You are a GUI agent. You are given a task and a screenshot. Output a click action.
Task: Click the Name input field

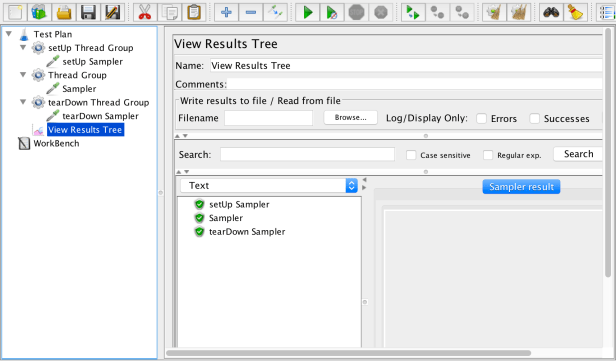[x=406, y=66]
